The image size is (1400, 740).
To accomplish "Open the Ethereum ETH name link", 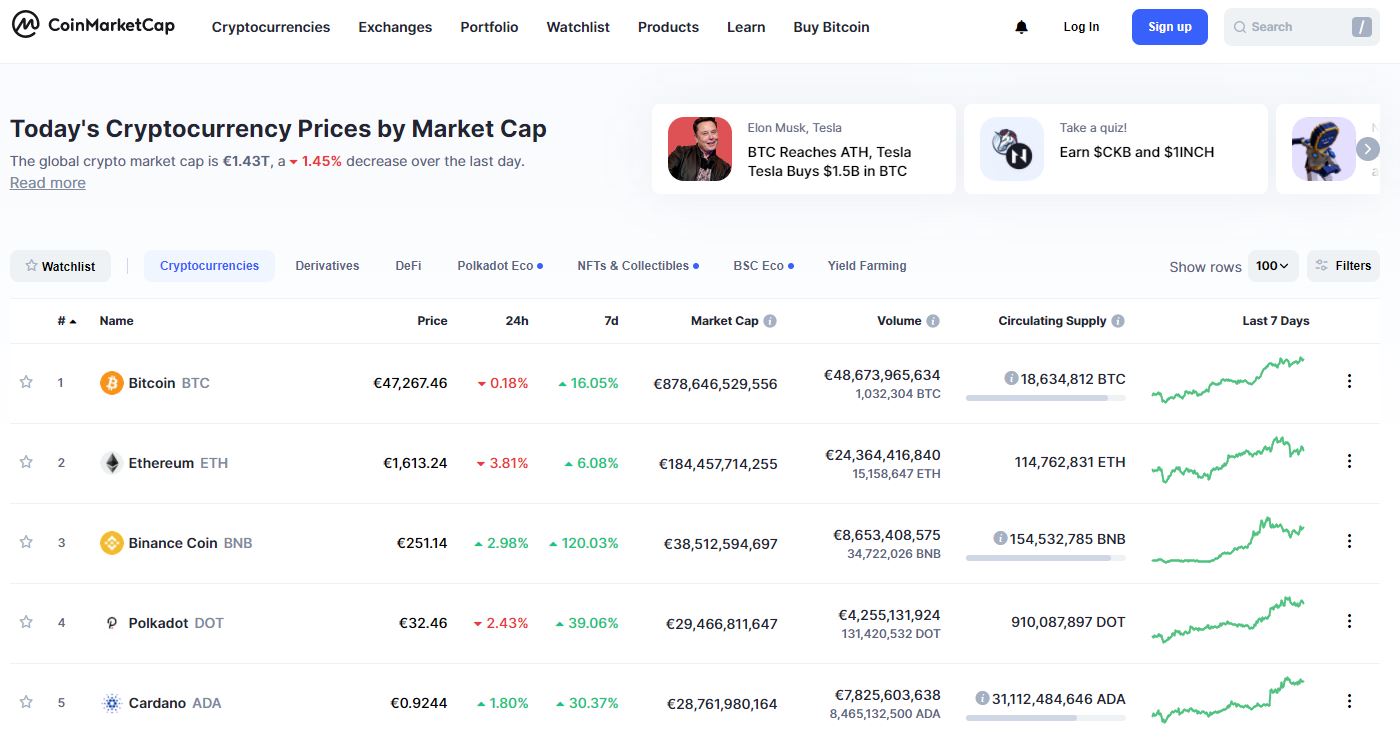I will 164,463.
